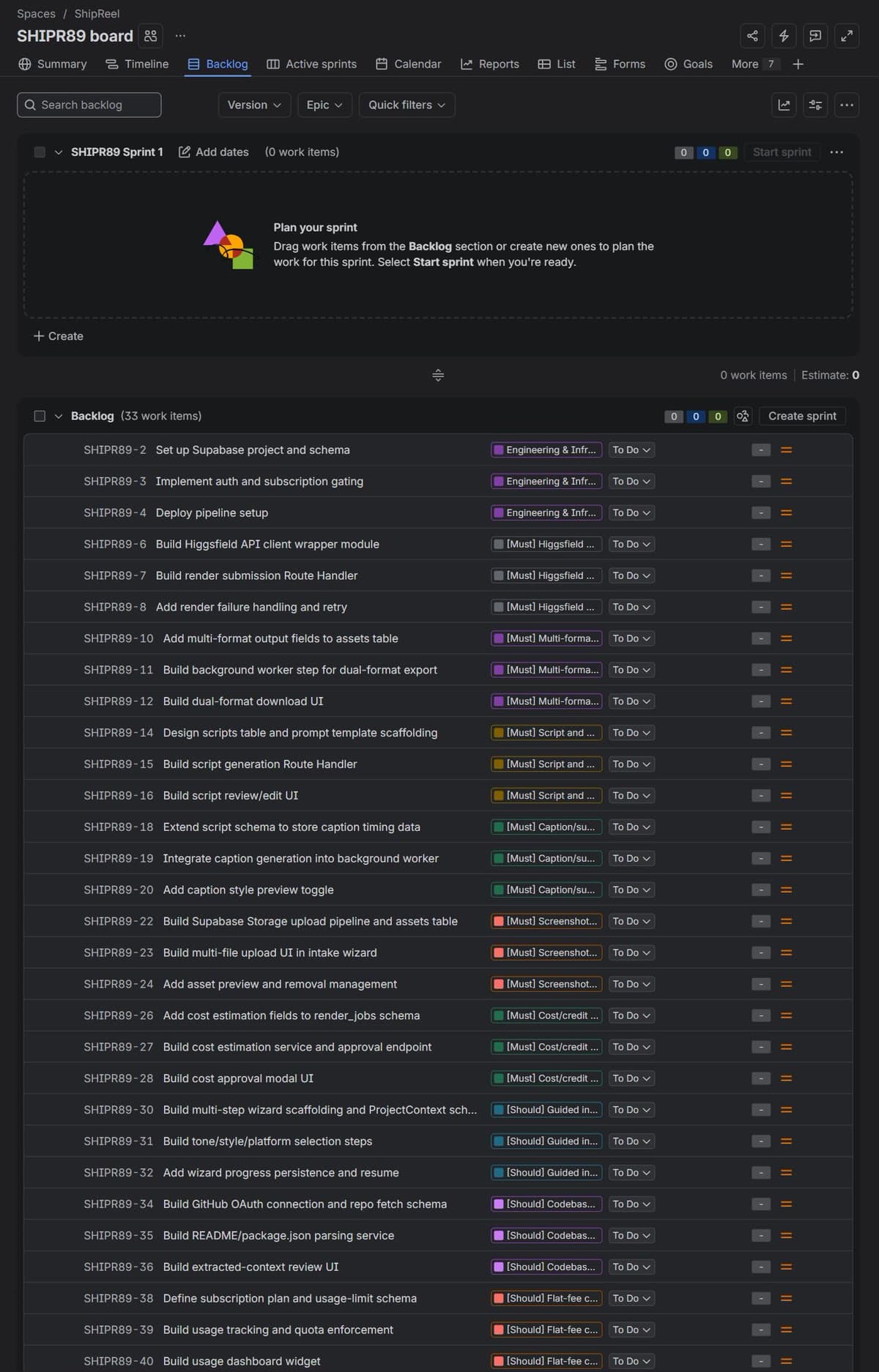Enter full screen with expand icon
This screenshot has width=879, height=1372.
point(847,36)
